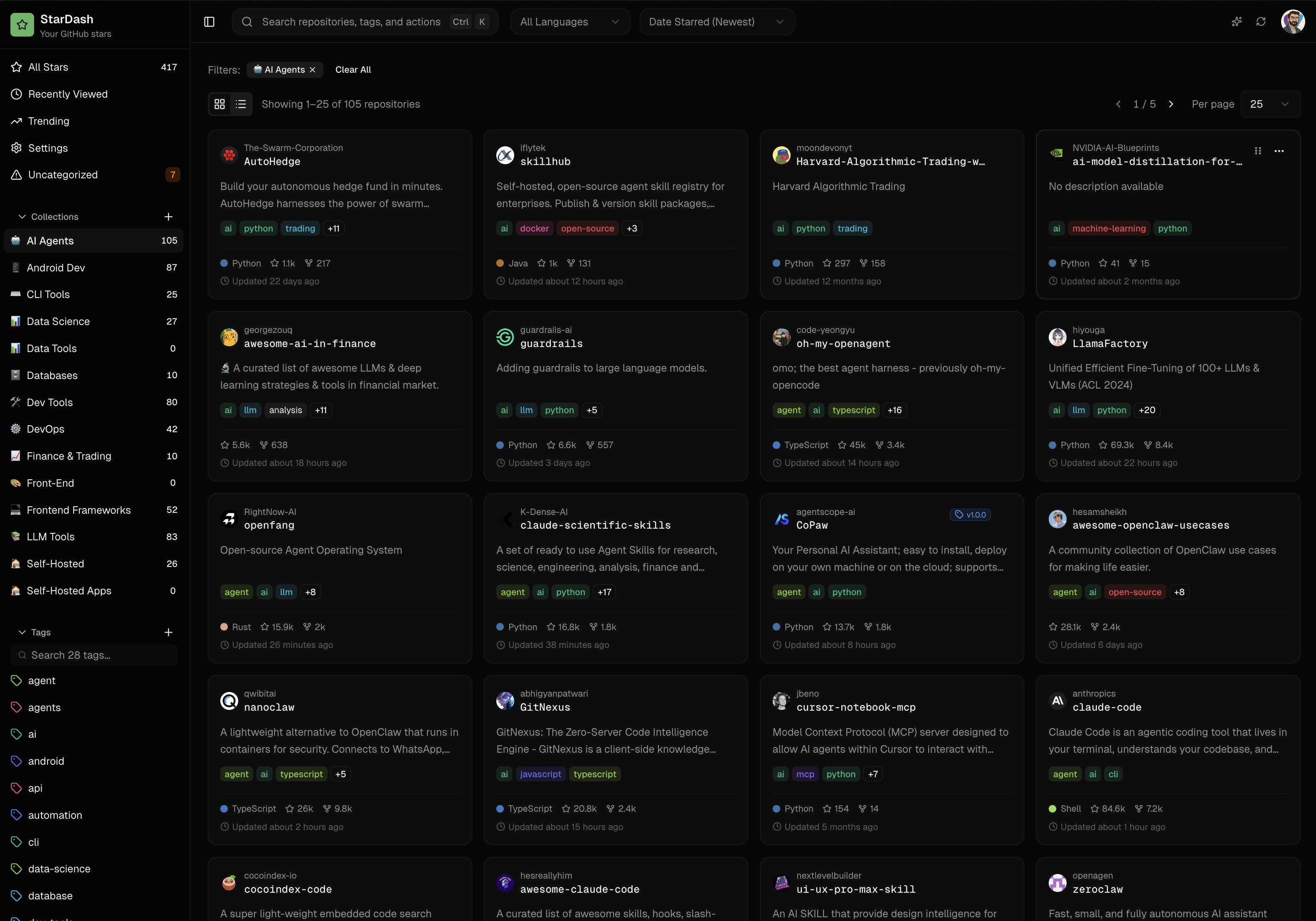
Task: Click the RightNow-AI openfang logo
Action: [x=229, y=519]
